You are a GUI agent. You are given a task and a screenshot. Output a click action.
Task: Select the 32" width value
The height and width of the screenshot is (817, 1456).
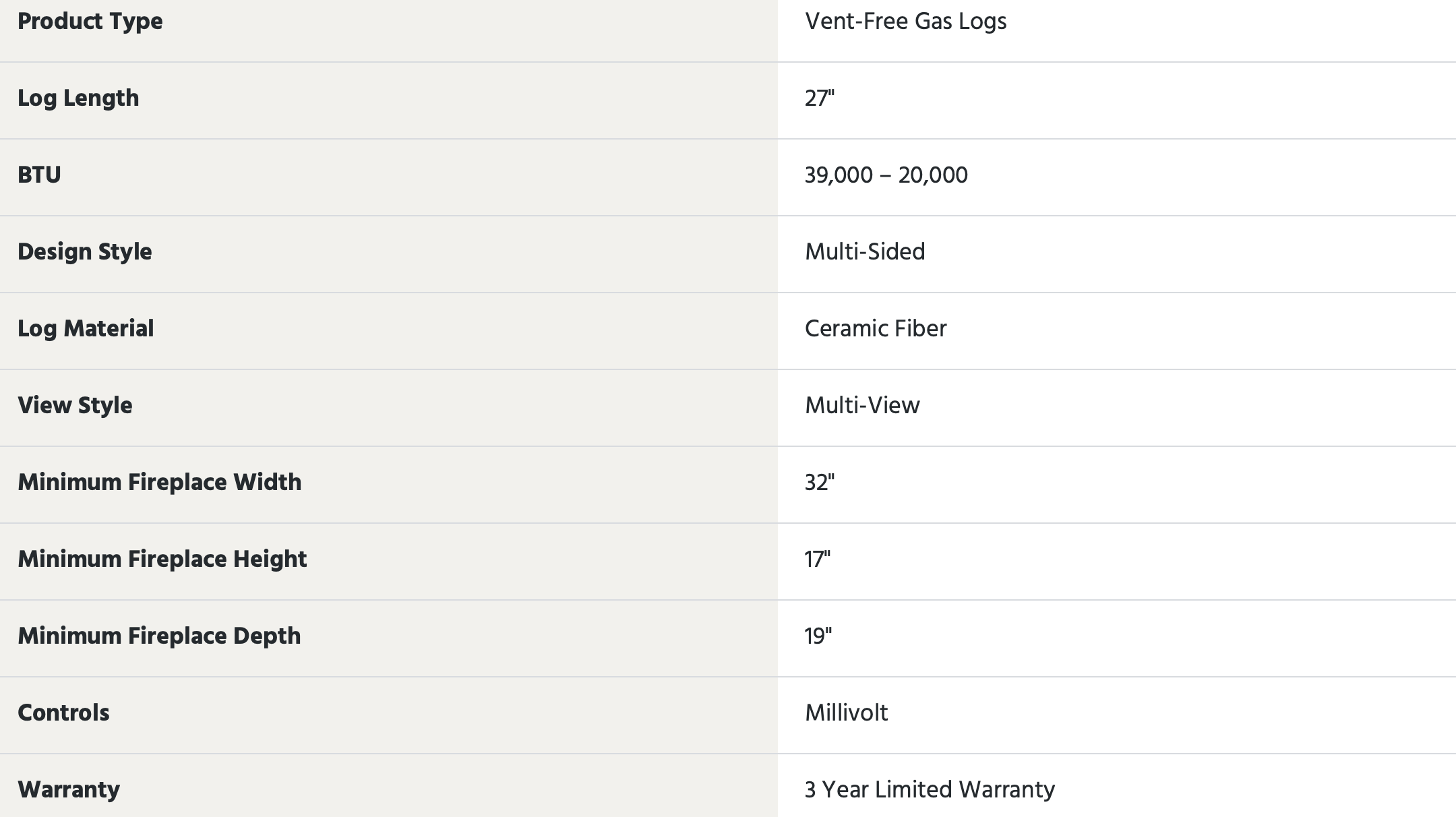click(x=819, y=483)
